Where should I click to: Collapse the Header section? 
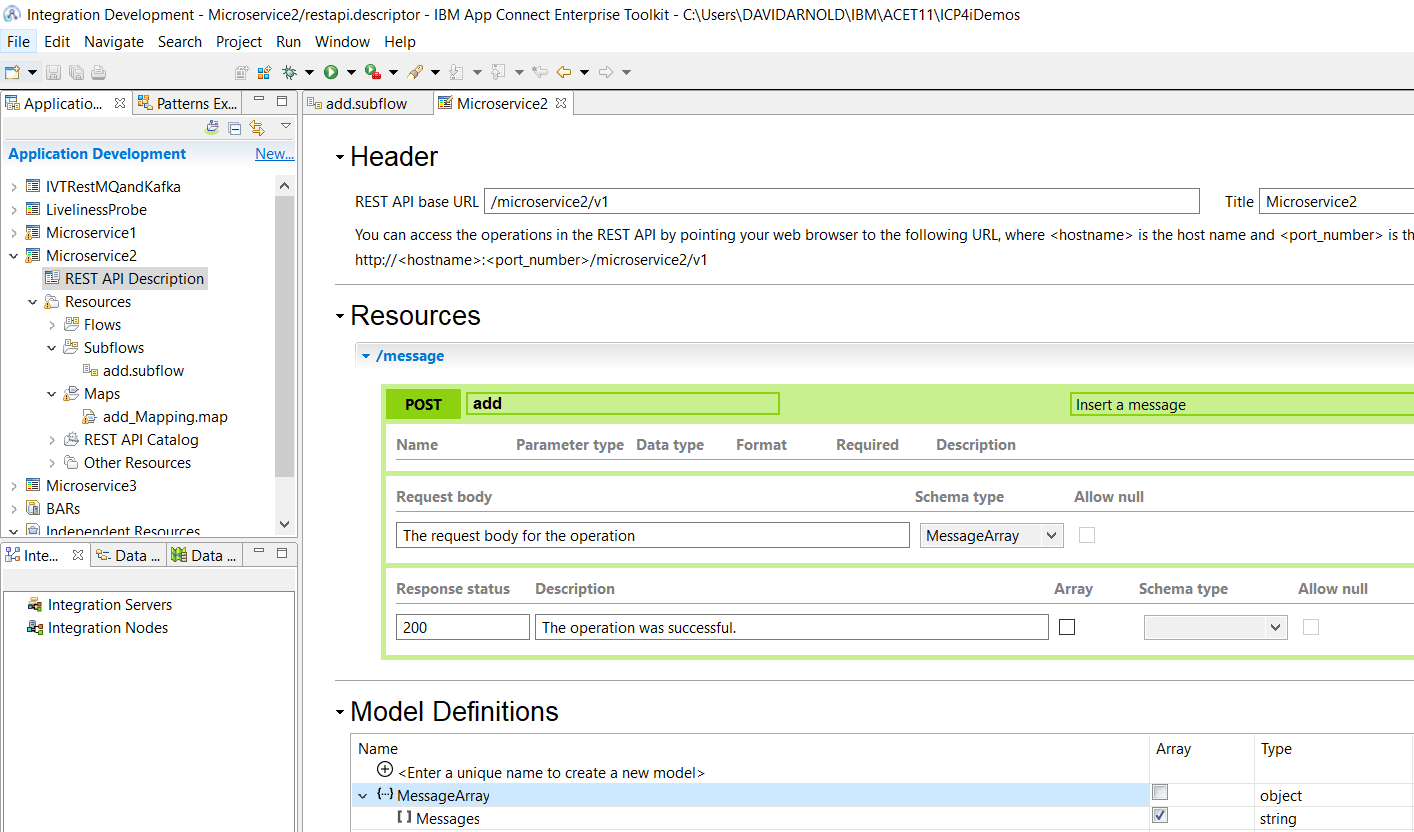(x=340, y=157)
